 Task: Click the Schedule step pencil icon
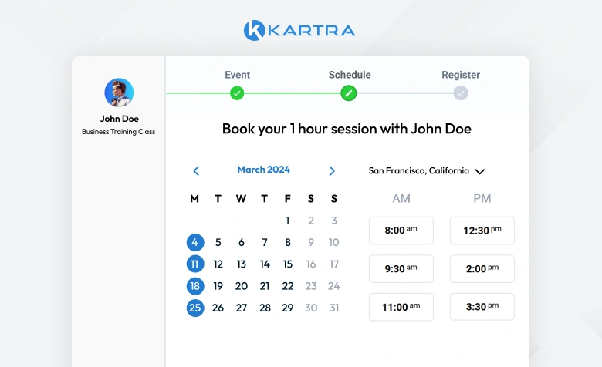[349, 93]
